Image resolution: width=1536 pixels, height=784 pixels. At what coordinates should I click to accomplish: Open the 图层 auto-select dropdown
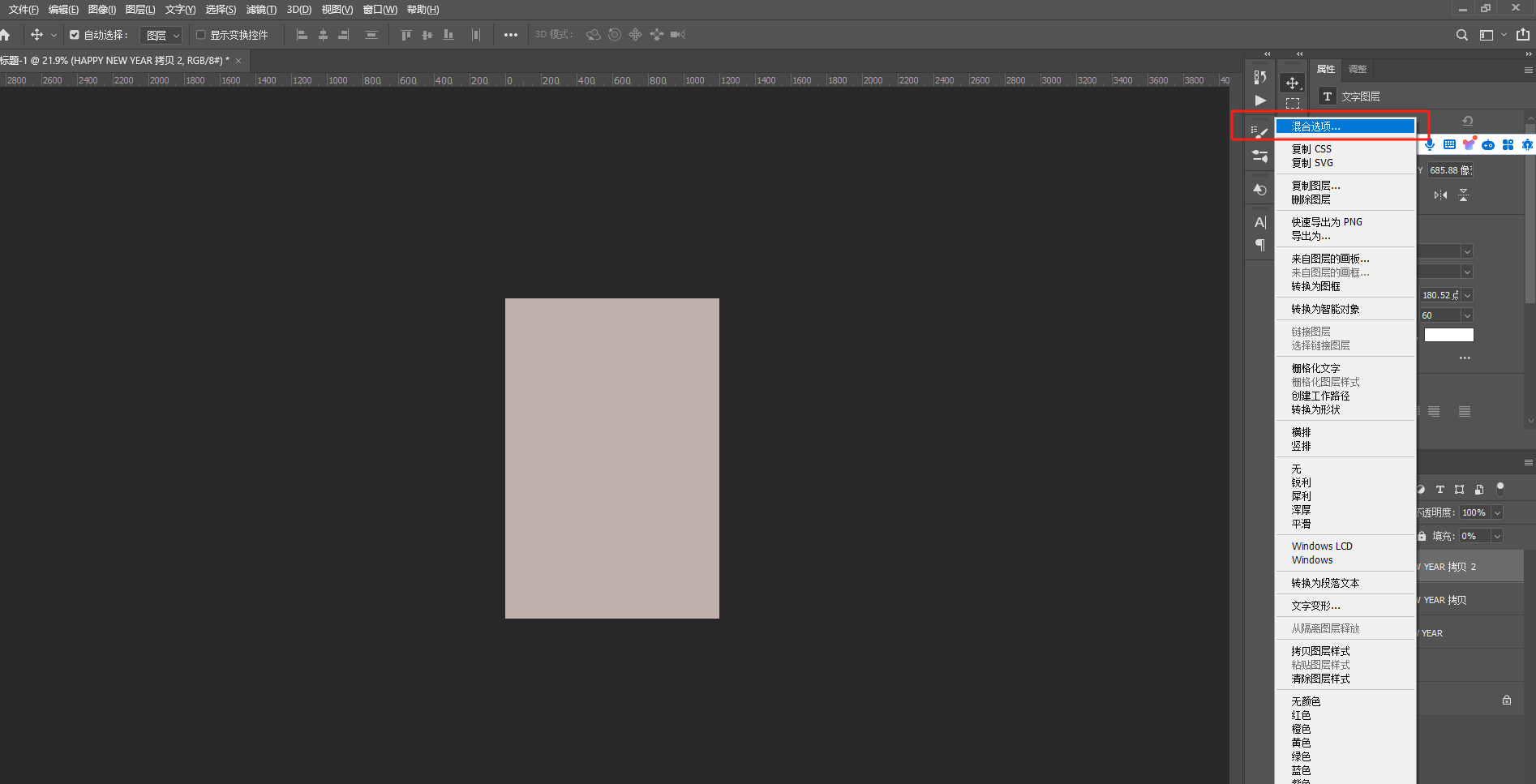161,35
